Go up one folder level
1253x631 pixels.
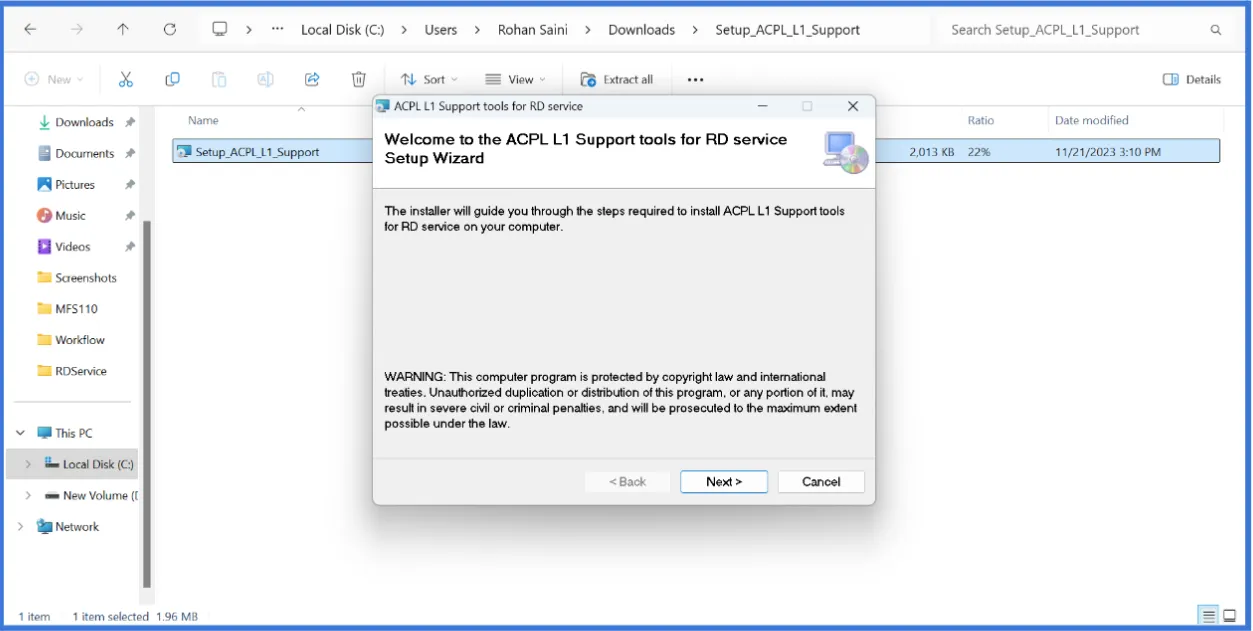point(123,30)
